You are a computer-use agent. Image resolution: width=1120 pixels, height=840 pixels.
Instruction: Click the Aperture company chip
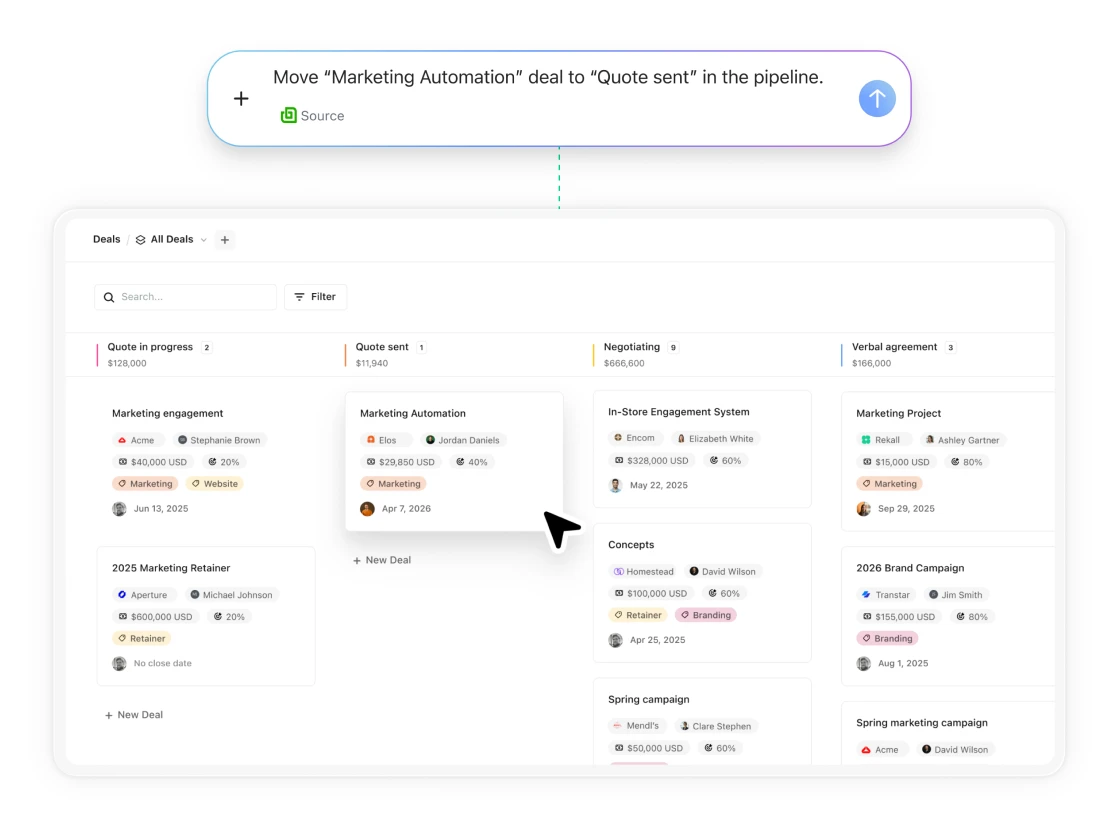142,594
